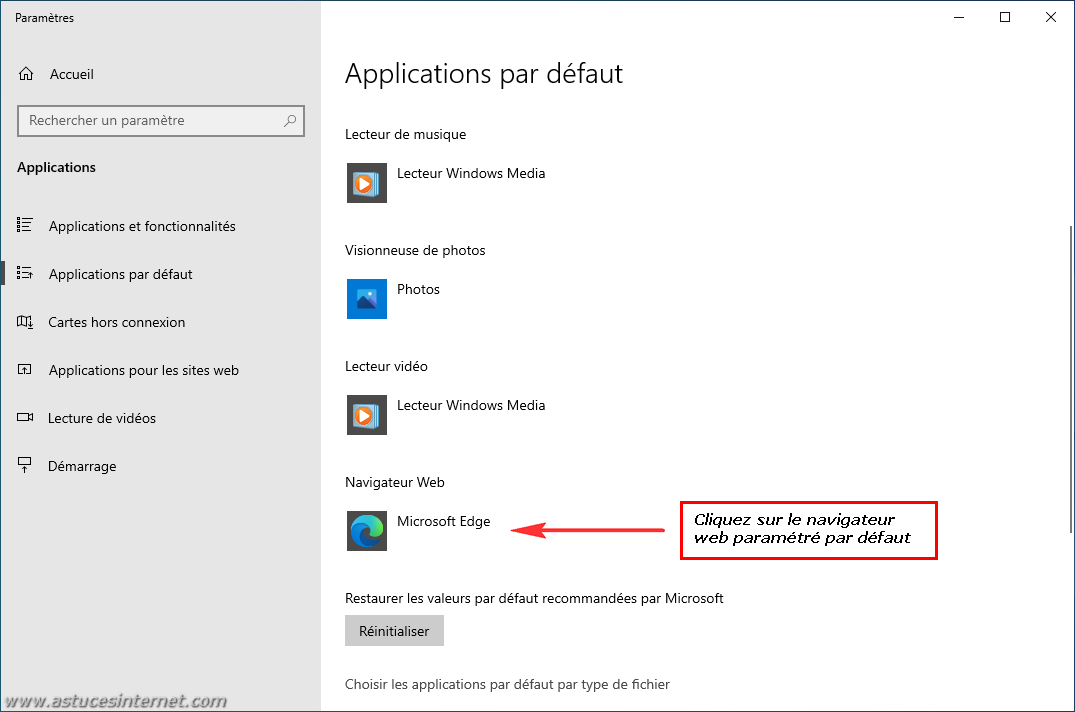Change the default browser Microsoft Edge
Screen dimensions: 1075x712
click(419, 531)
